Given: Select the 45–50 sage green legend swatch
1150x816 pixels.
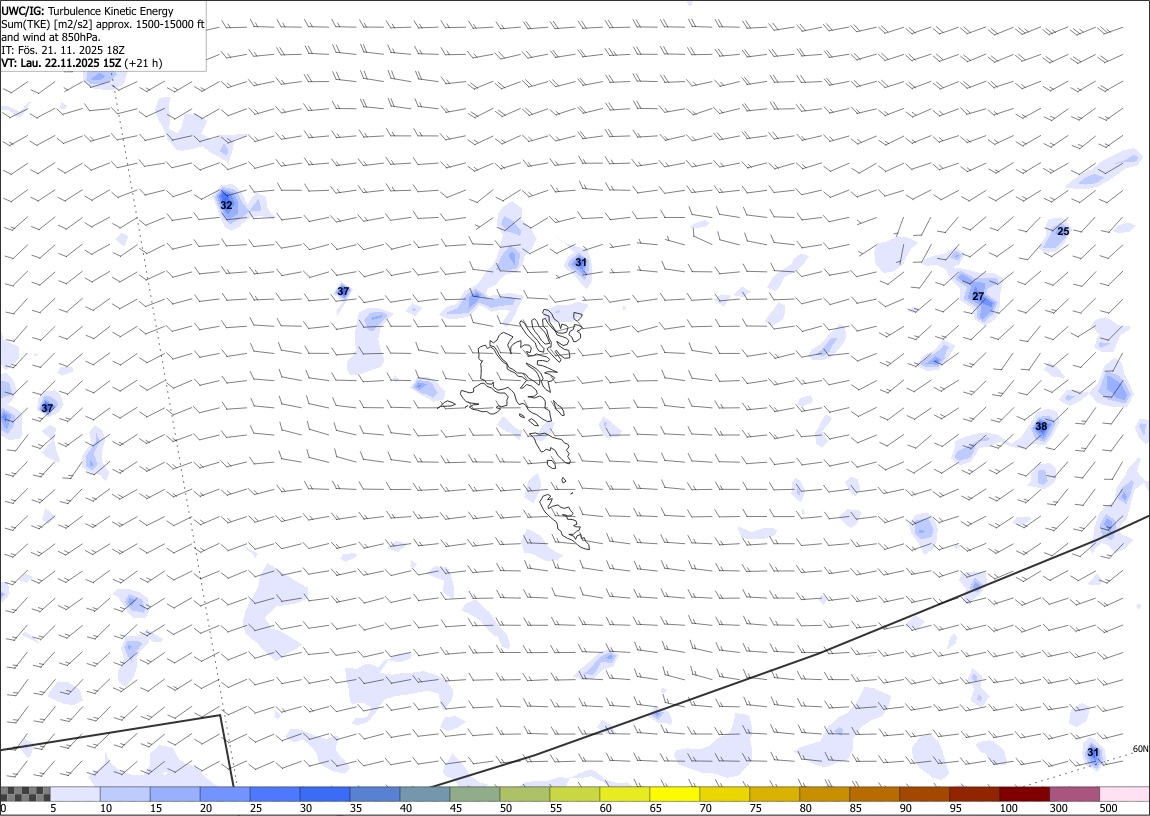Looking at the screenshot, I should pos(475,794).
